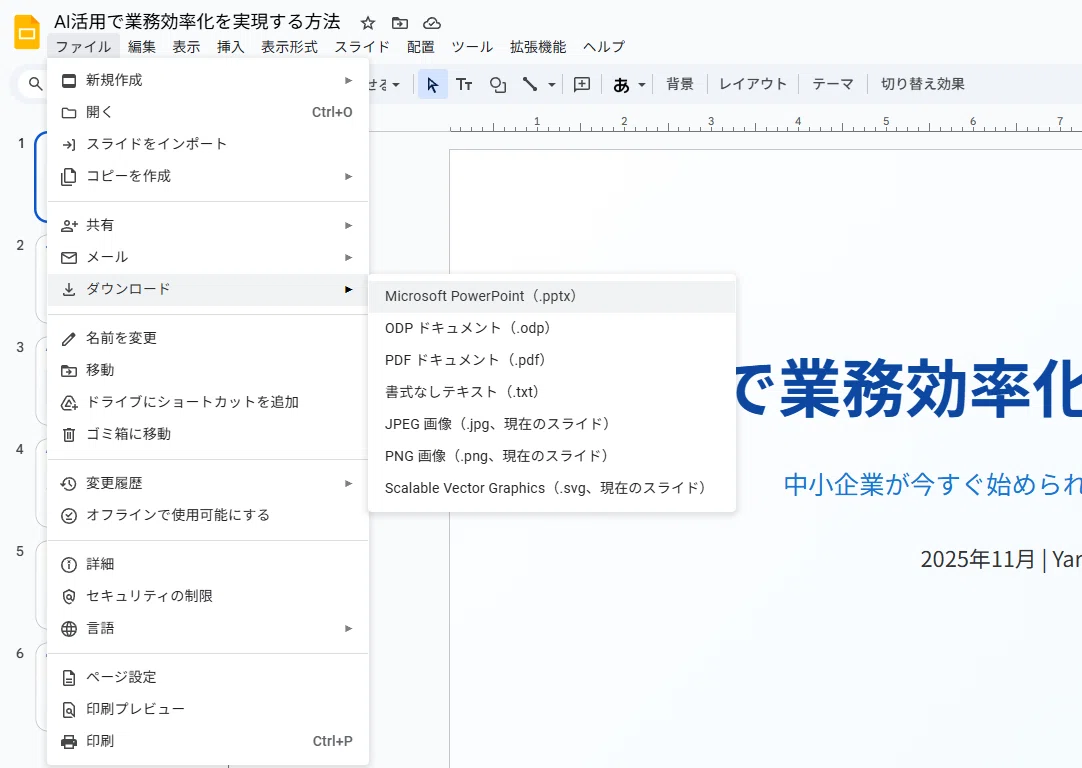Click the 切り替え効果 toolbar button

pyautogui.click(x=923, y=84)
